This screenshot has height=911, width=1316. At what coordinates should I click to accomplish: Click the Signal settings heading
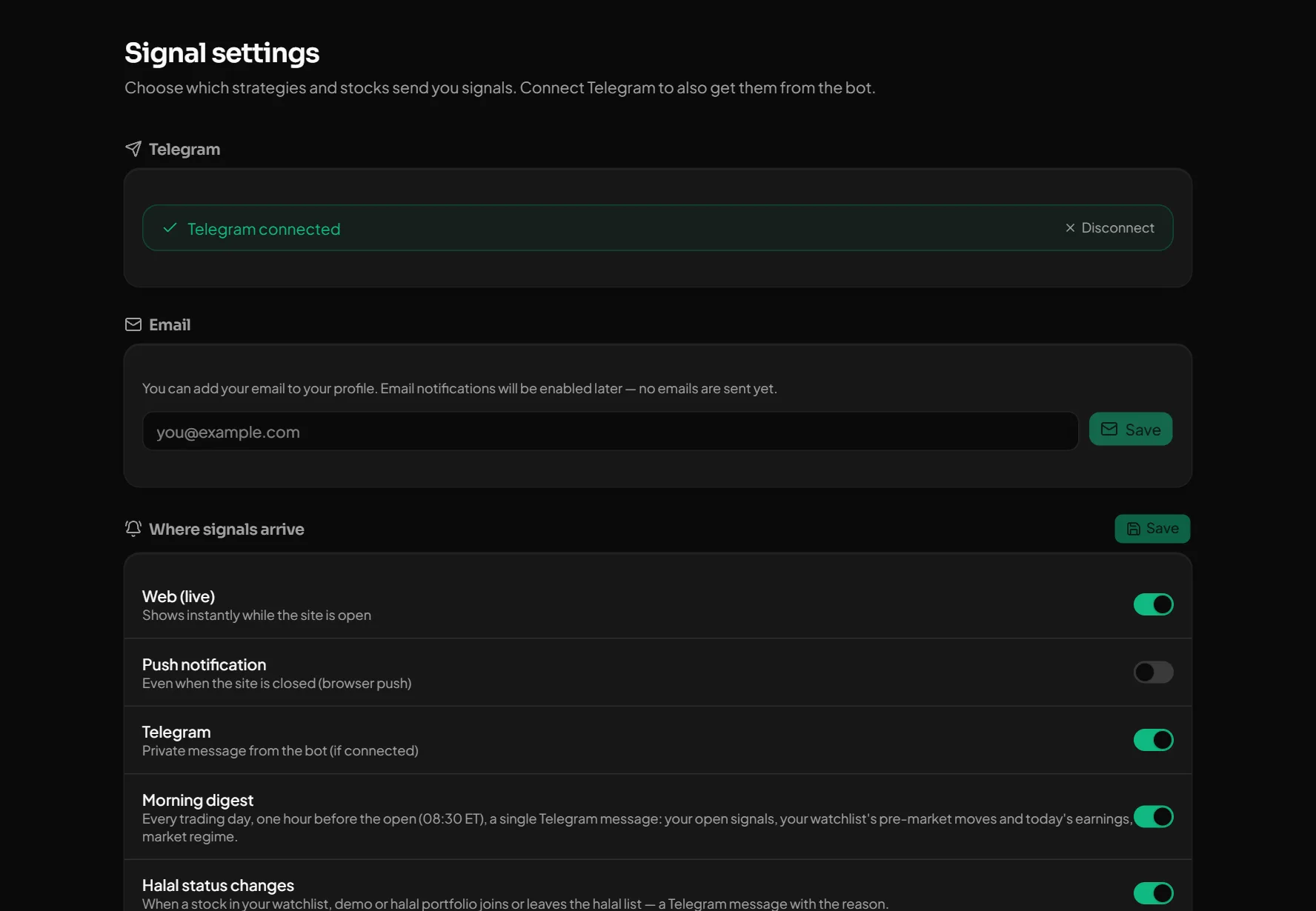coord(222,53)
